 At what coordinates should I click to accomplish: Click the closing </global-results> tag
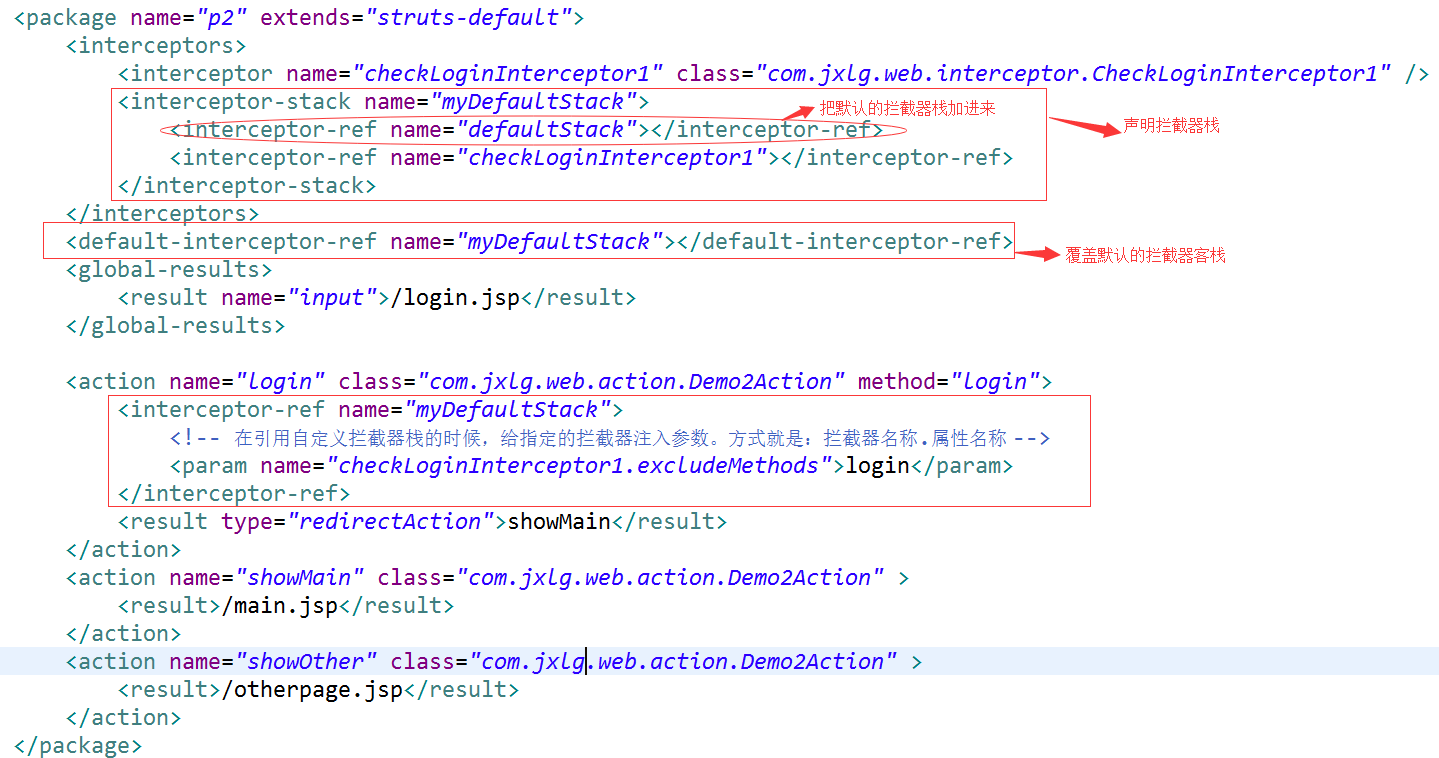click(176, 326)
